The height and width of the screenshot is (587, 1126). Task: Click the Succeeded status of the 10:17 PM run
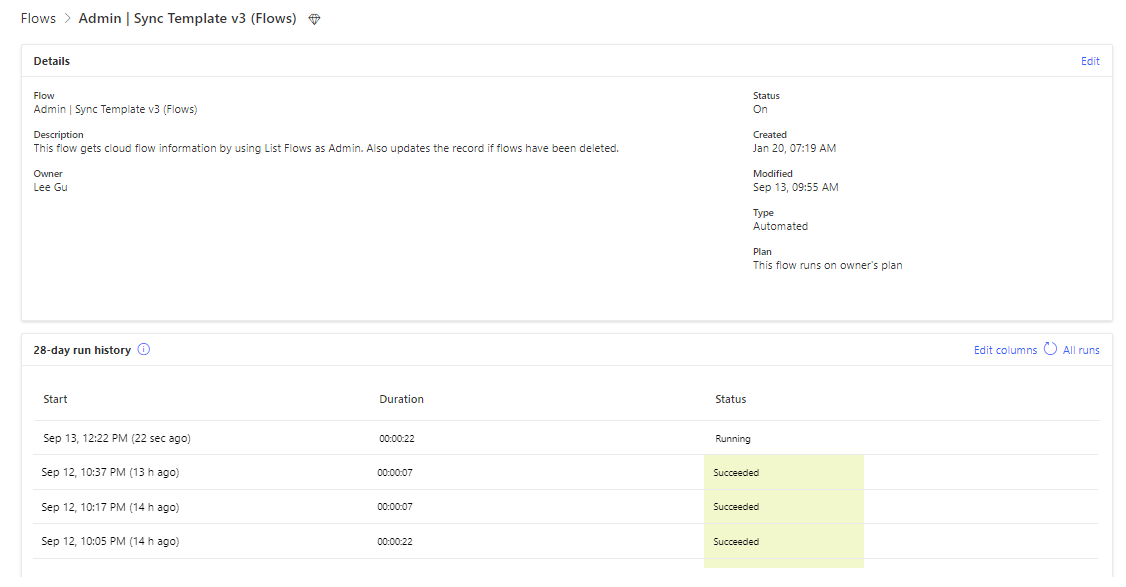click(x=736, y=506)
